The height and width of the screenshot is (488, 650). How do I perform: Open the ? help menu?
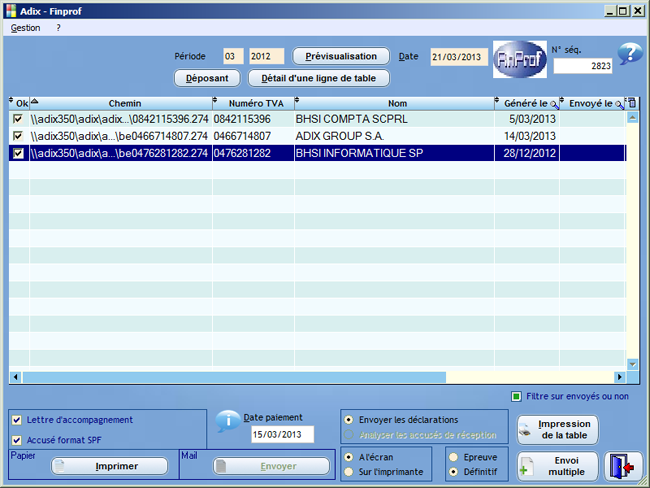point(58,28)
